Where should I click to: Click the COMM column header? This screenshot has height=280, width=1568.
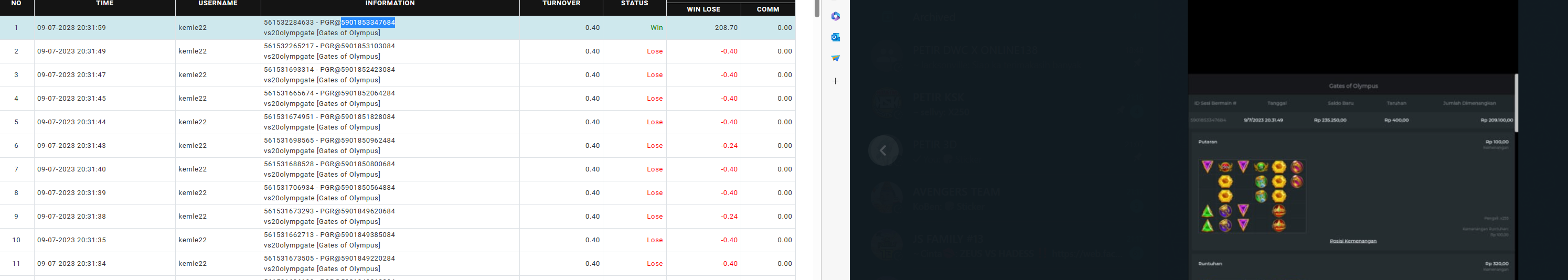(x=768, y=9)
